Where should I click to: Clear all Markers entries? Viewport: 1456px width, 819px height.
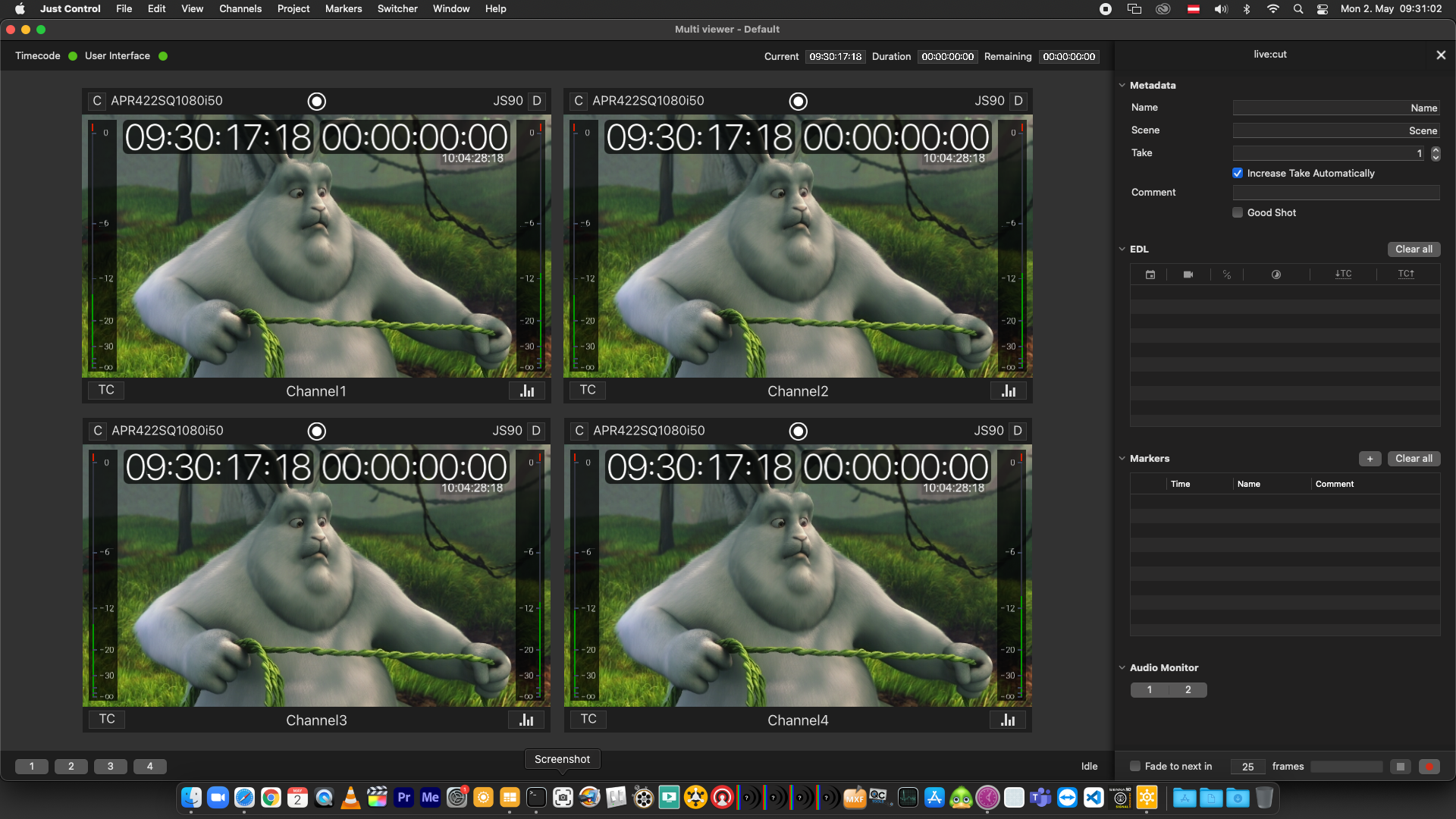pyautogui.click(x=1414, y=458)
